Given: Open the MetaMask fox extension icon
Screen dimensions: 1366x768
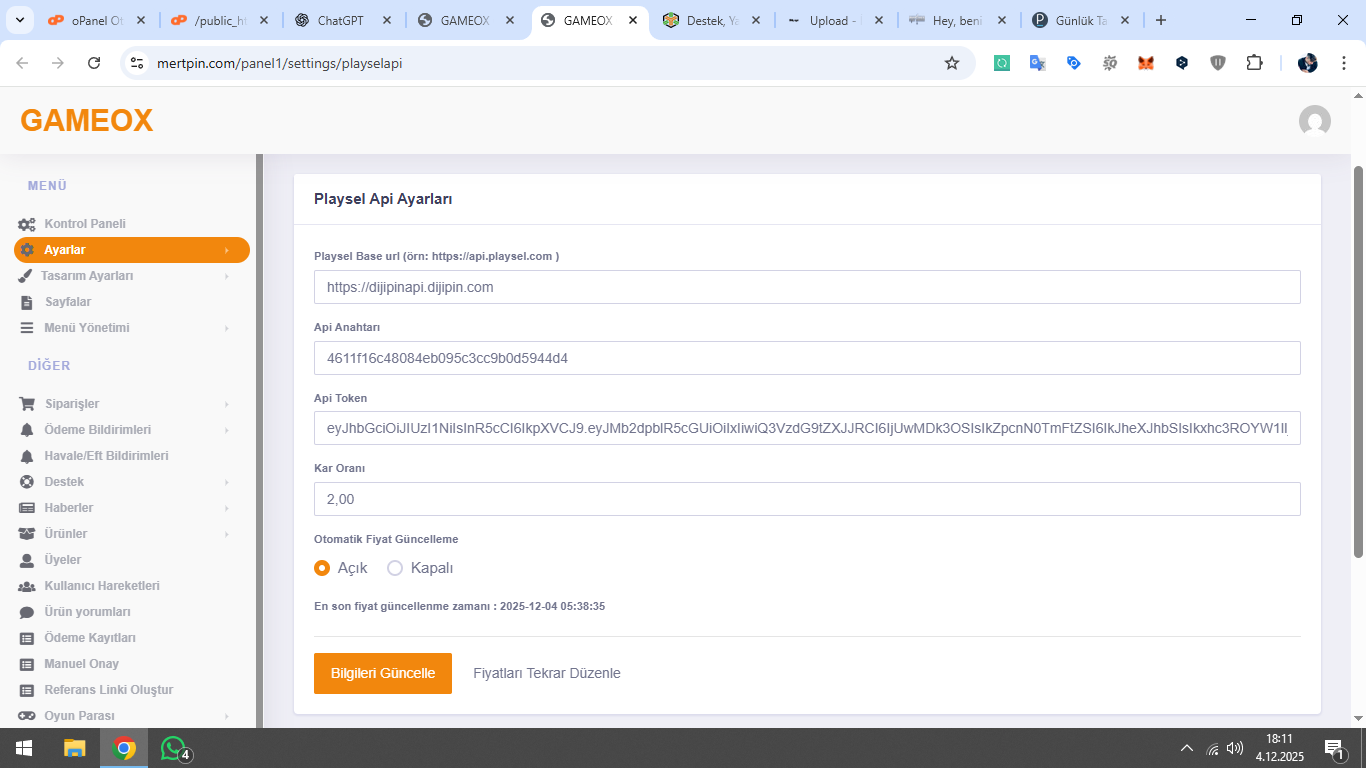Looking at the screenshot, I should click(1146, 63).
